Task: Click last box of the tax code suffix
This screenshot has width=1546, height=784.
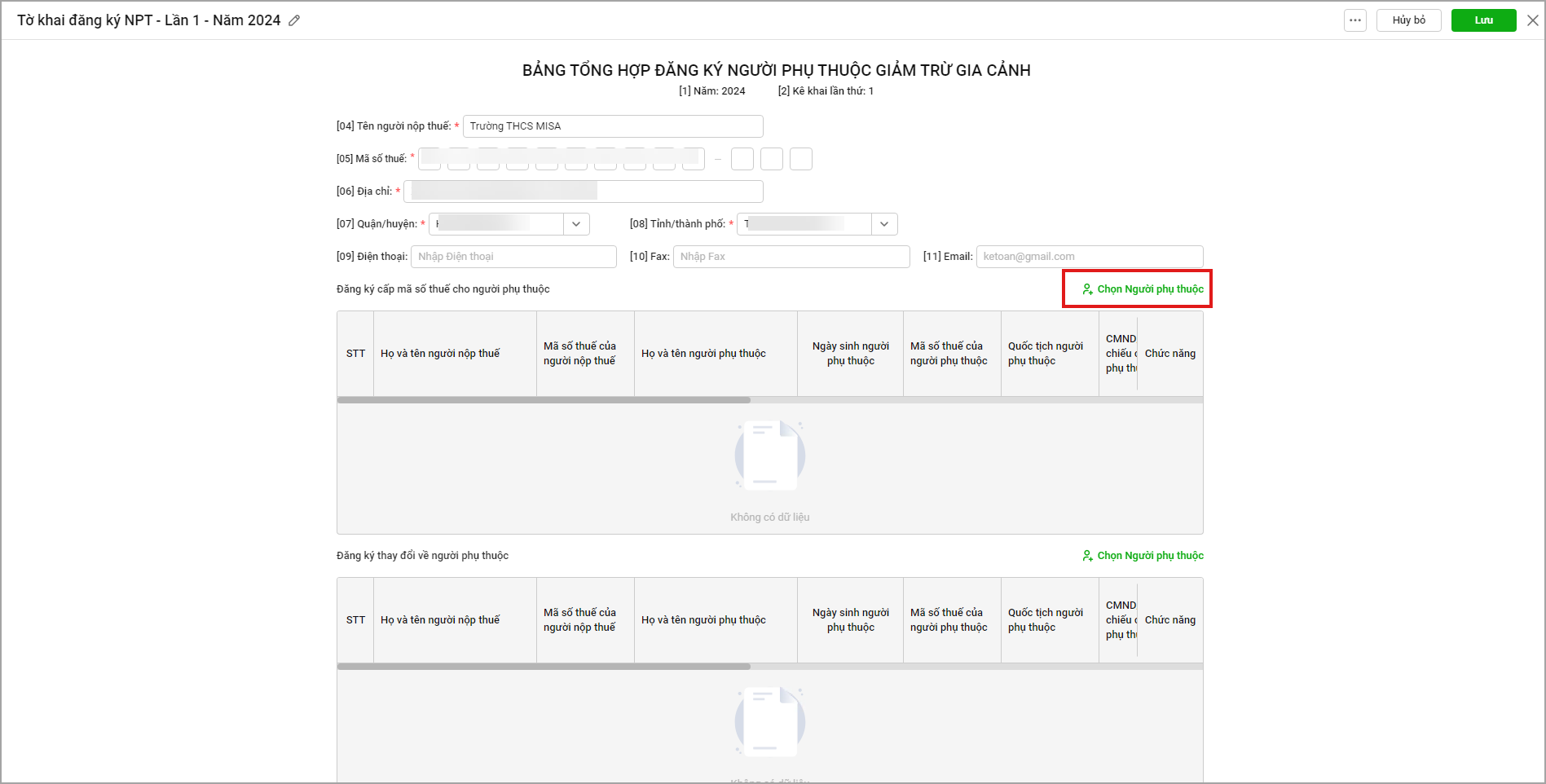Action: 801,159
